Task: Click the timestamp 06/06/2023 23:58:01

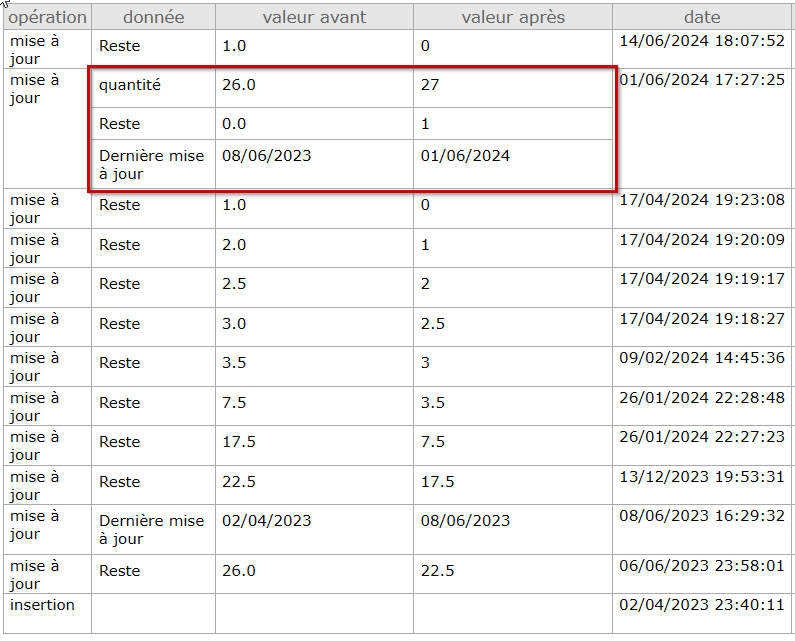Action: click(x=702, y=566)
